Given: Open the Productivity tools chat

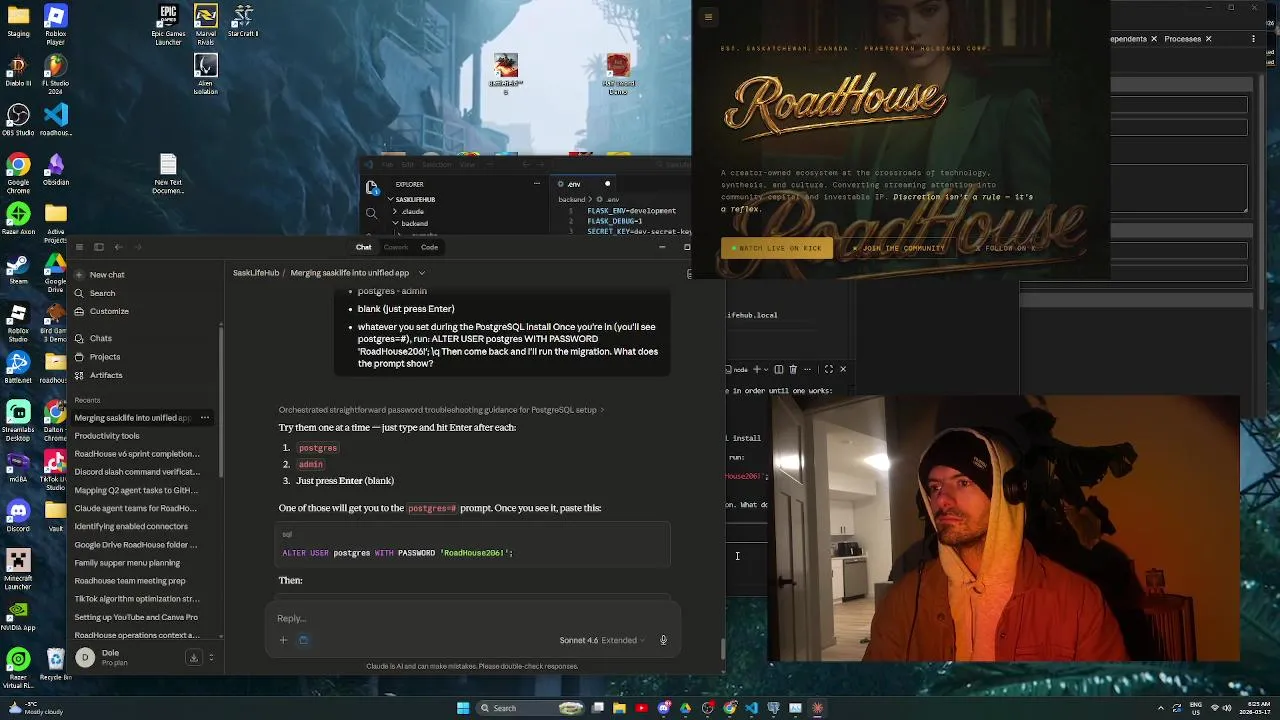Looking at the screenshot, I should click(107, 436).
